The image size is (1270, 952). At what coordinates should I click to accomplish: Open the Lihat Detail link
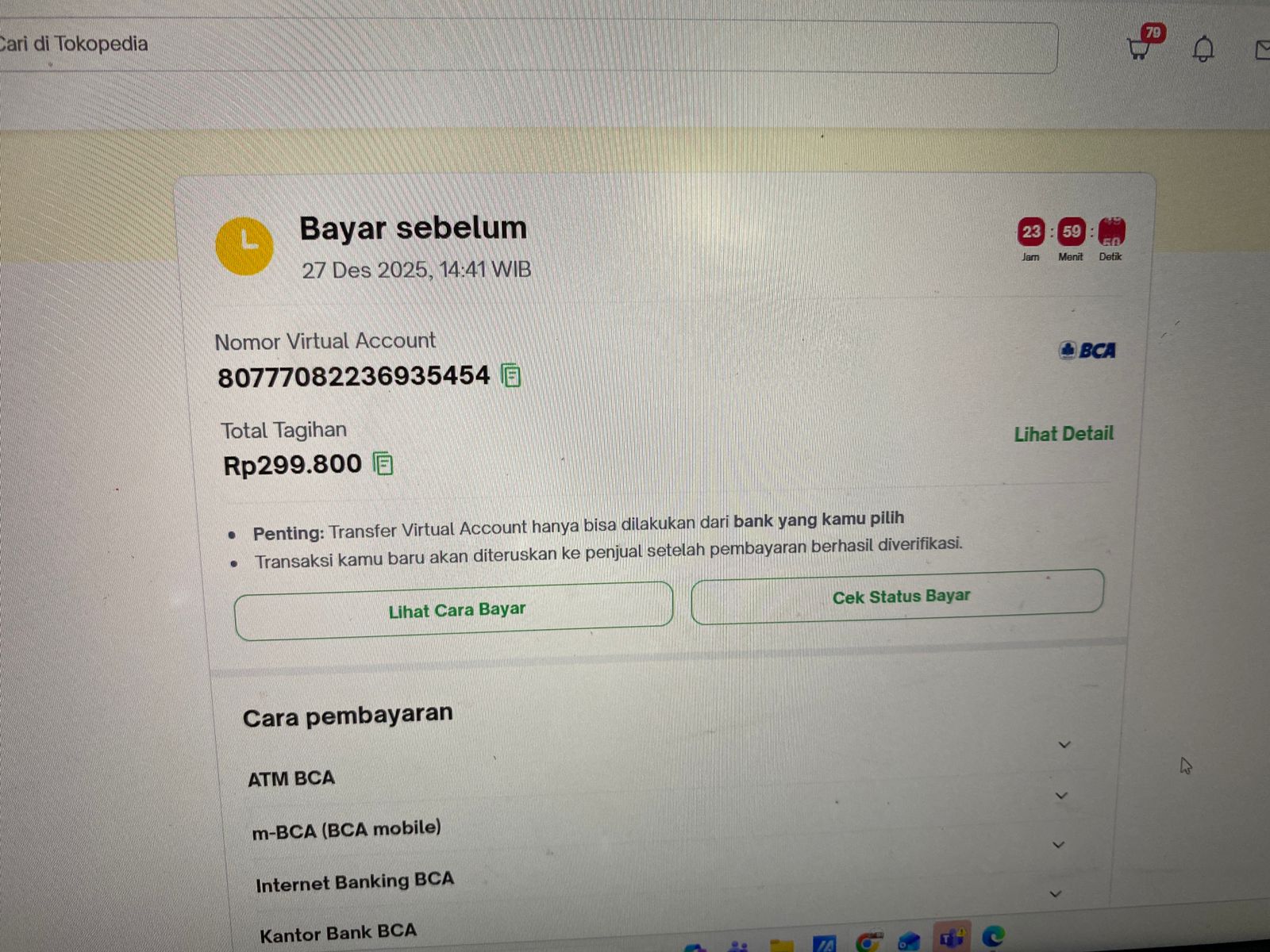1064,434
